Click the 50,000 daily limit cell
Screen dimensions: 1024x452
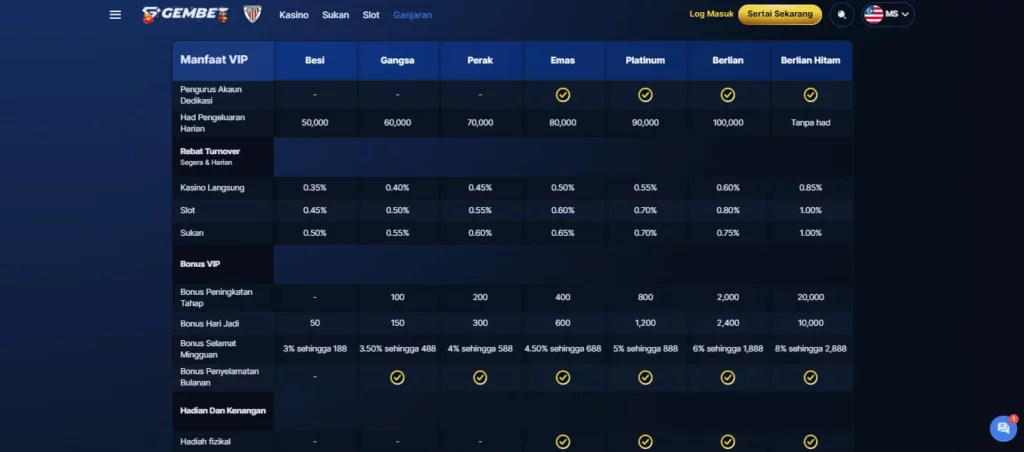click(x=315, y=123)
